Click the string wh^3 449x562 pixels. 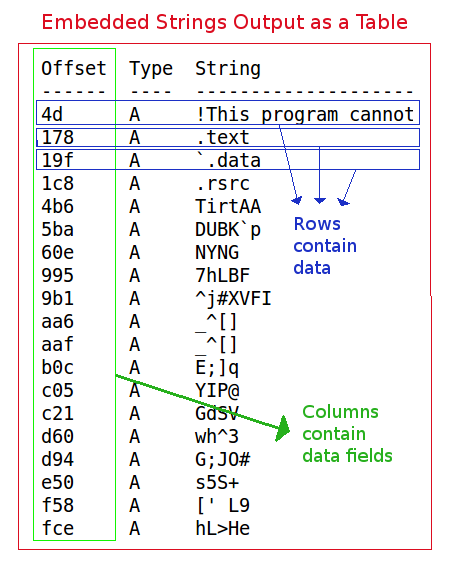[x=217, y=437]
